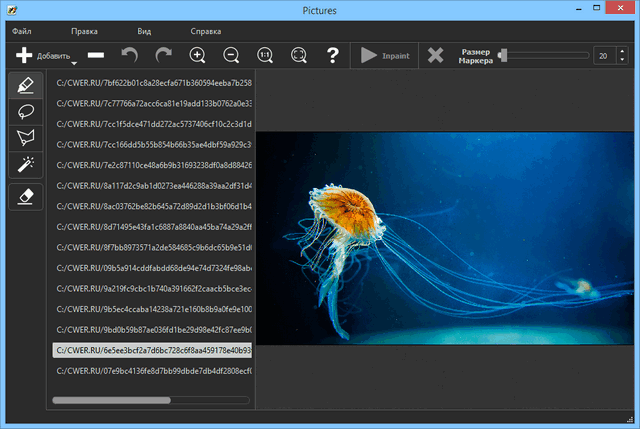640x429 pixels.
Task: Remove selected file with minus button
Action: (95, 56)
